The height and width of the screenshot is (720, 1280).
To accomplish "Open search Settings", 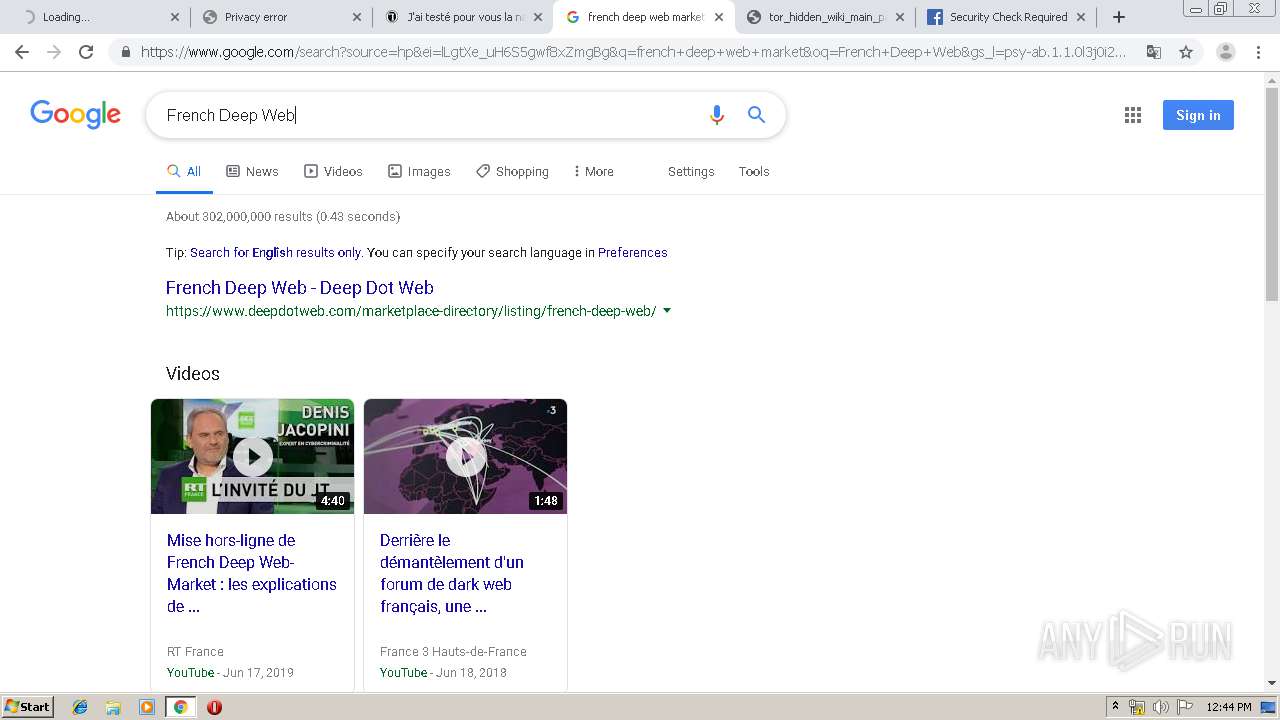I will tap(691, 172).
